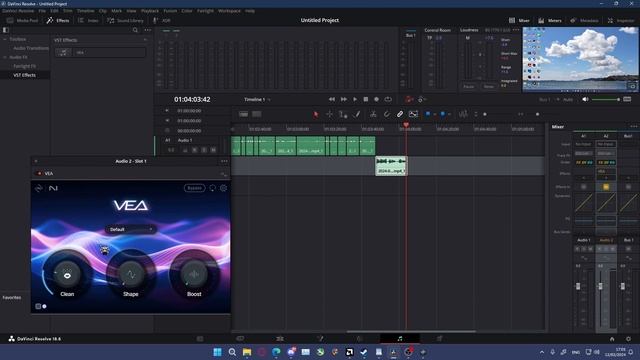Pick the pencil automation tool
Image resolution: width=640 pixels, height=360 pixels.
coord(357,114)
